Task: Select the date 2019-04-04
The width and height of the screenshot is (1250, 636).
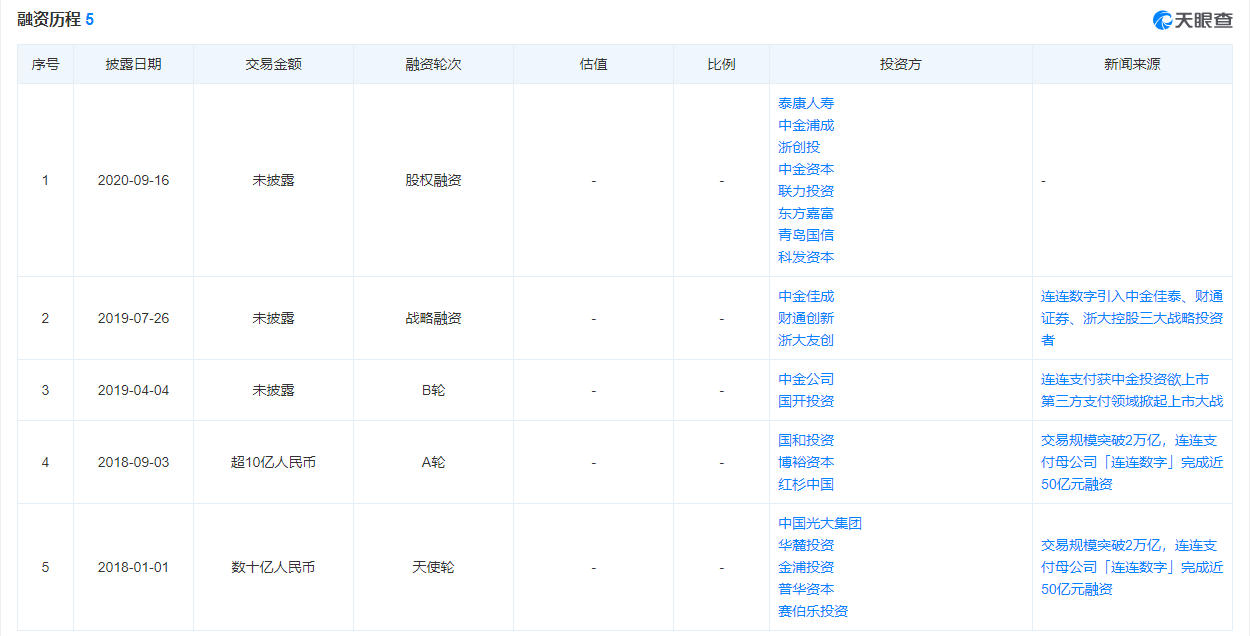Action: point(133,390)
